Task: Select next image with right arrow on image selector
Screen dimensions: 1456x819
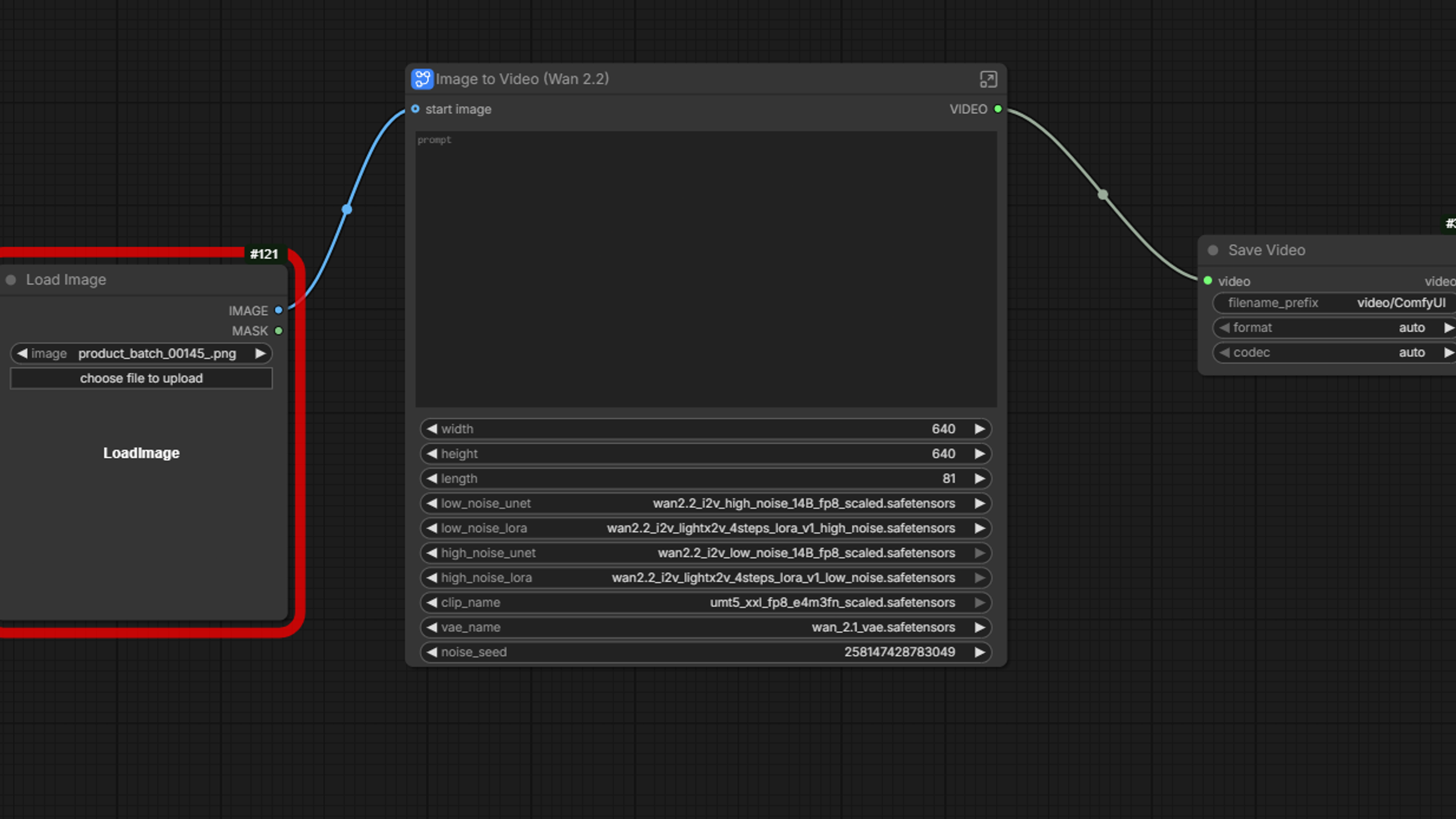Action: pyautogui.click(x=260, y=354)
